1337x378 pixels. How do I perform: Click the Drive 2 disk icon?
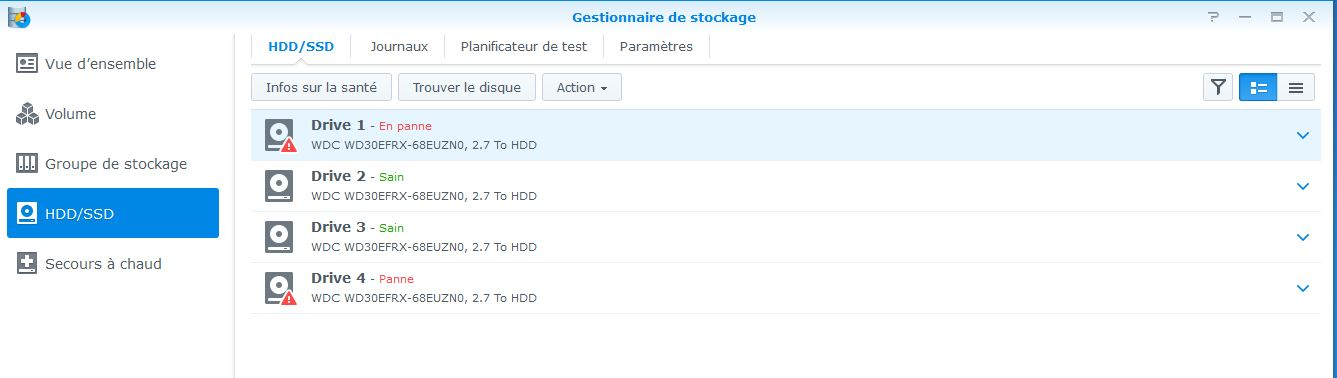(279, 186)
